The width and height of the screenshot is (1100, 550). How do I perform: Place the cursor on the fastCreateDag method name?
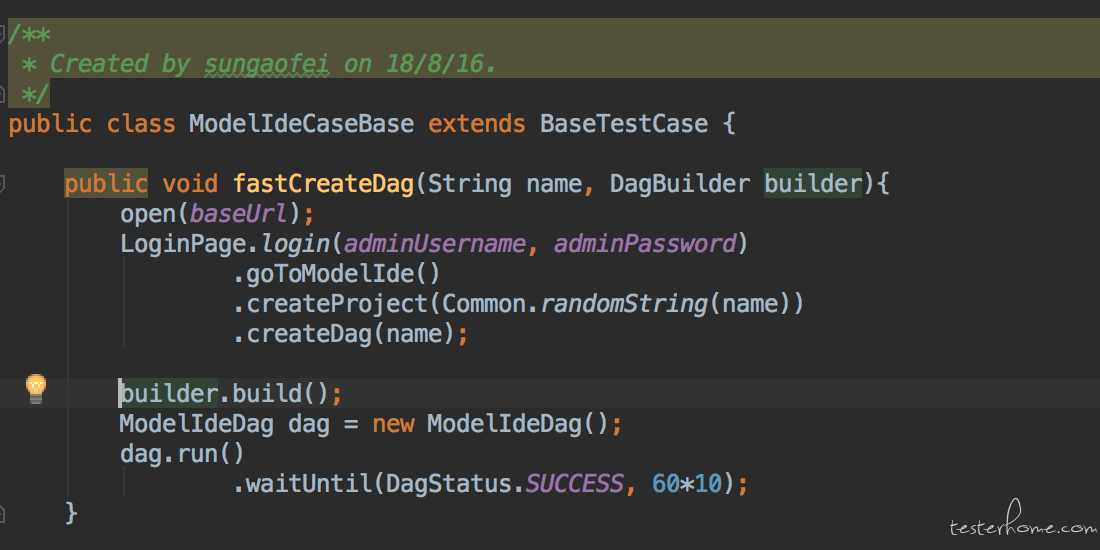[x=323, y=184]
